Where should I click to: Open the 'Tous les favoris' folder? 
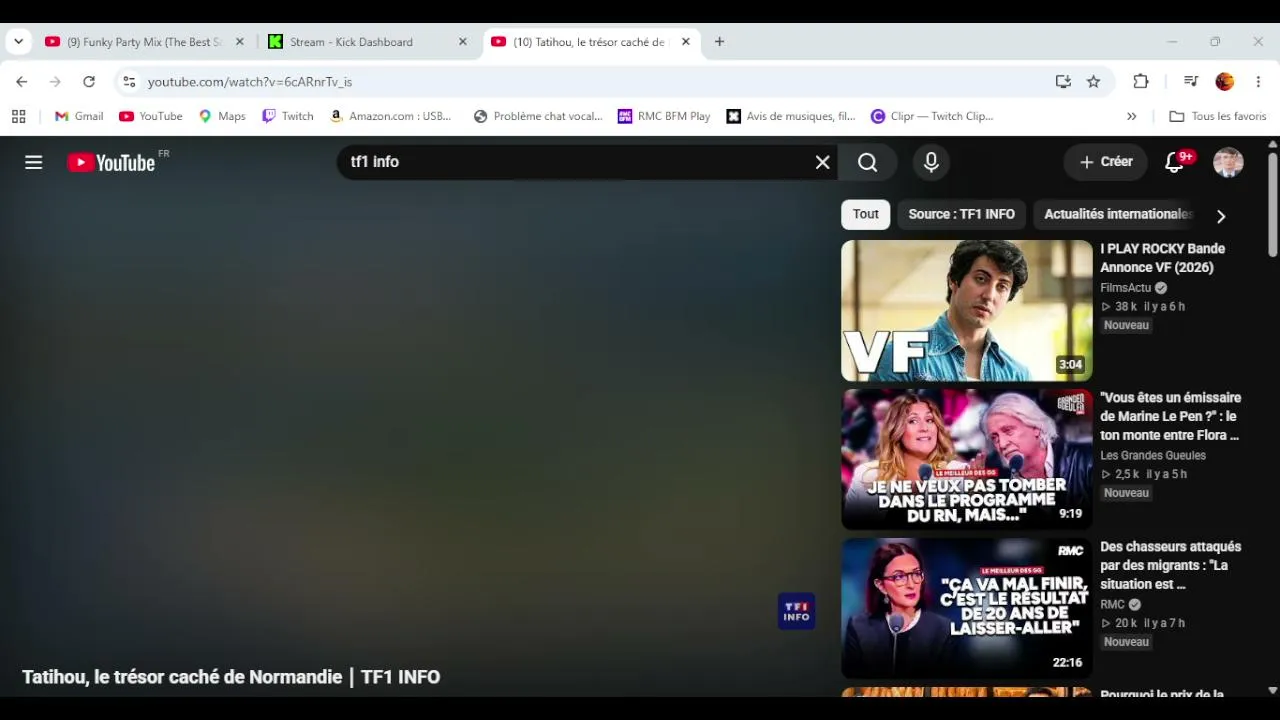[1218, 116]
